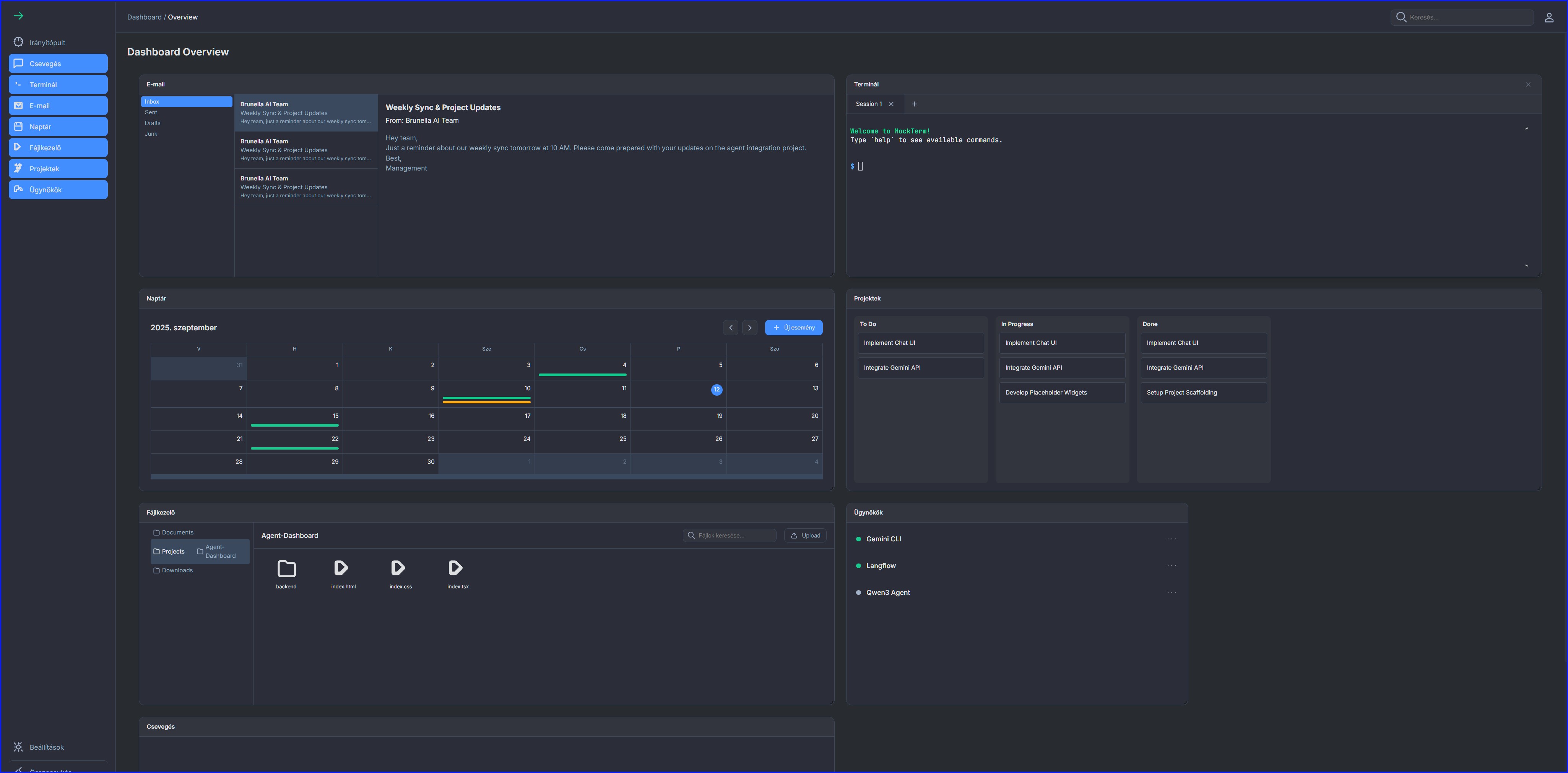Add a new terminal session tab

click(x=914, y=104)
